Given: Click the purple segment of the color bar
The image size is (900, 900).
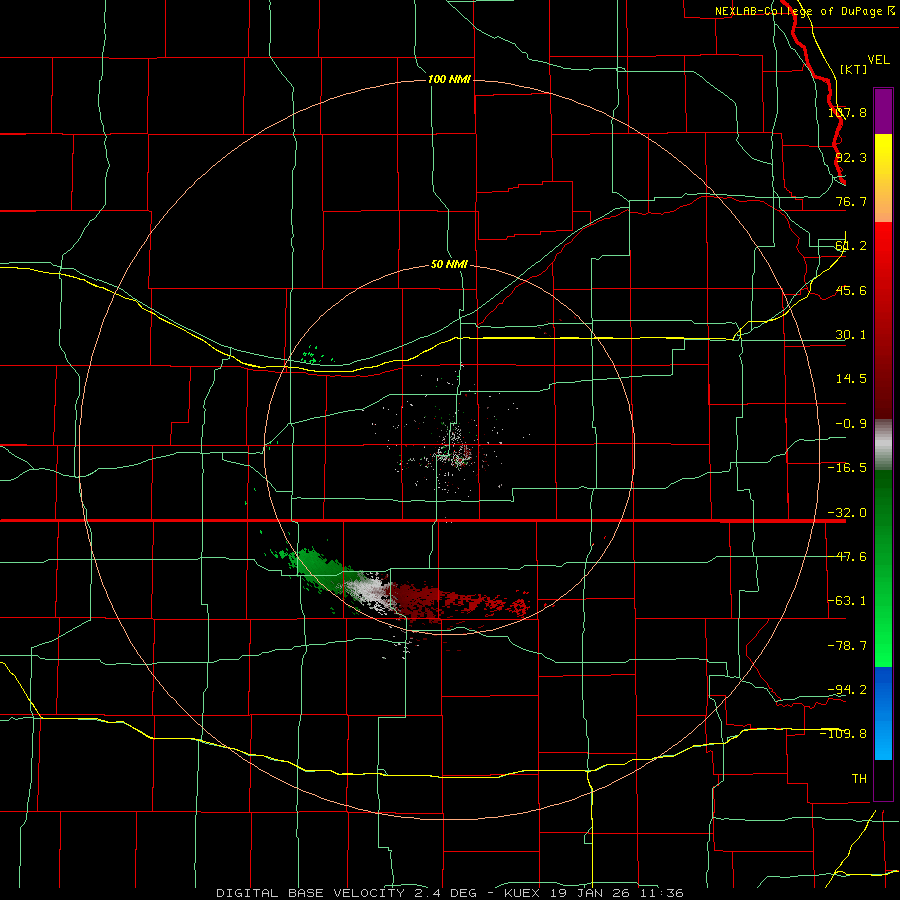Looking at the screenshot, I should (x=883, y=111).
